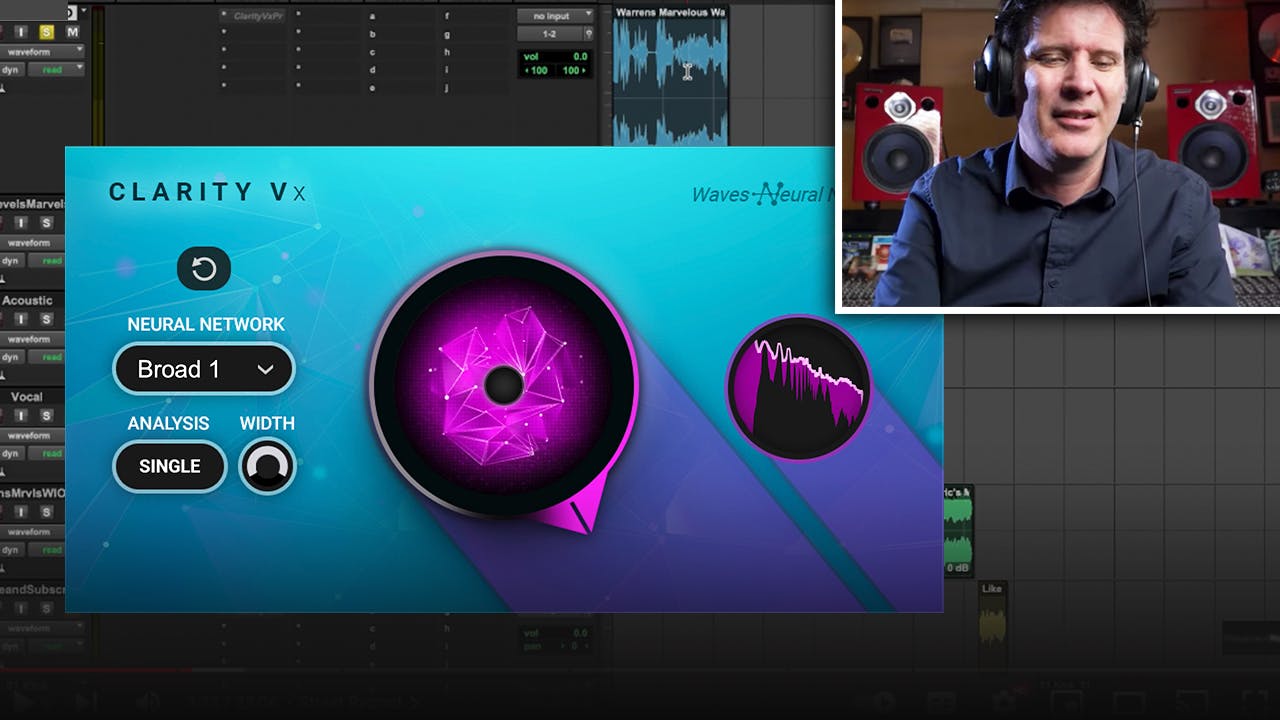The width and height of the screenshot is (1280, 720).
Task: Click the Clarity Vx logo text
Action: click(207, 193)
